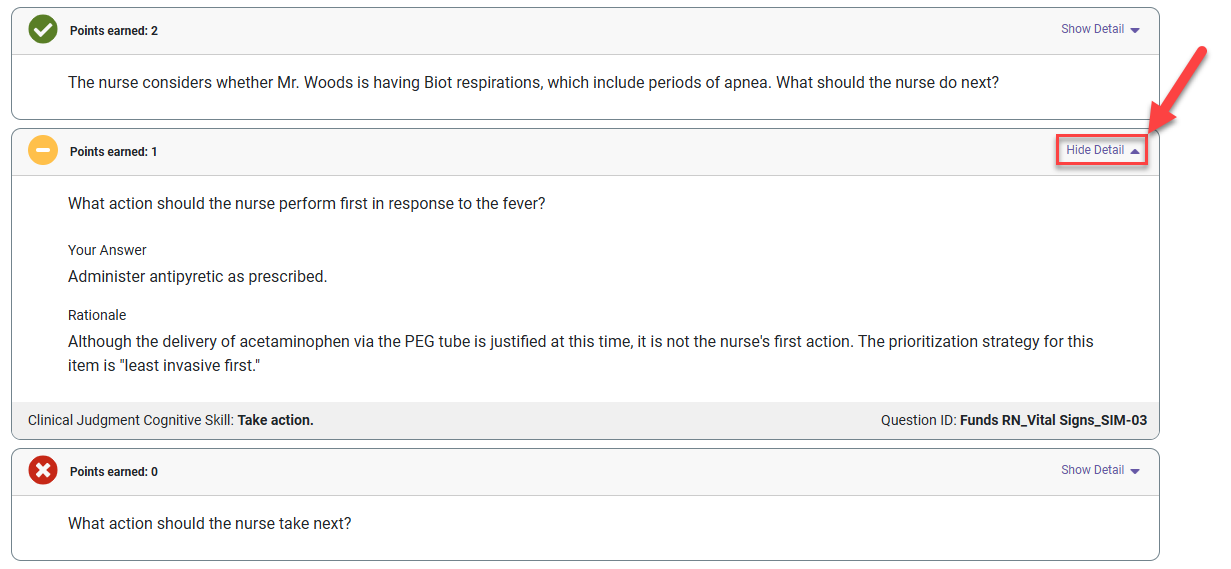Viewport: 1231px width, 569px height.
Task: Click the Rationale paragraph text
Action: 581,354
